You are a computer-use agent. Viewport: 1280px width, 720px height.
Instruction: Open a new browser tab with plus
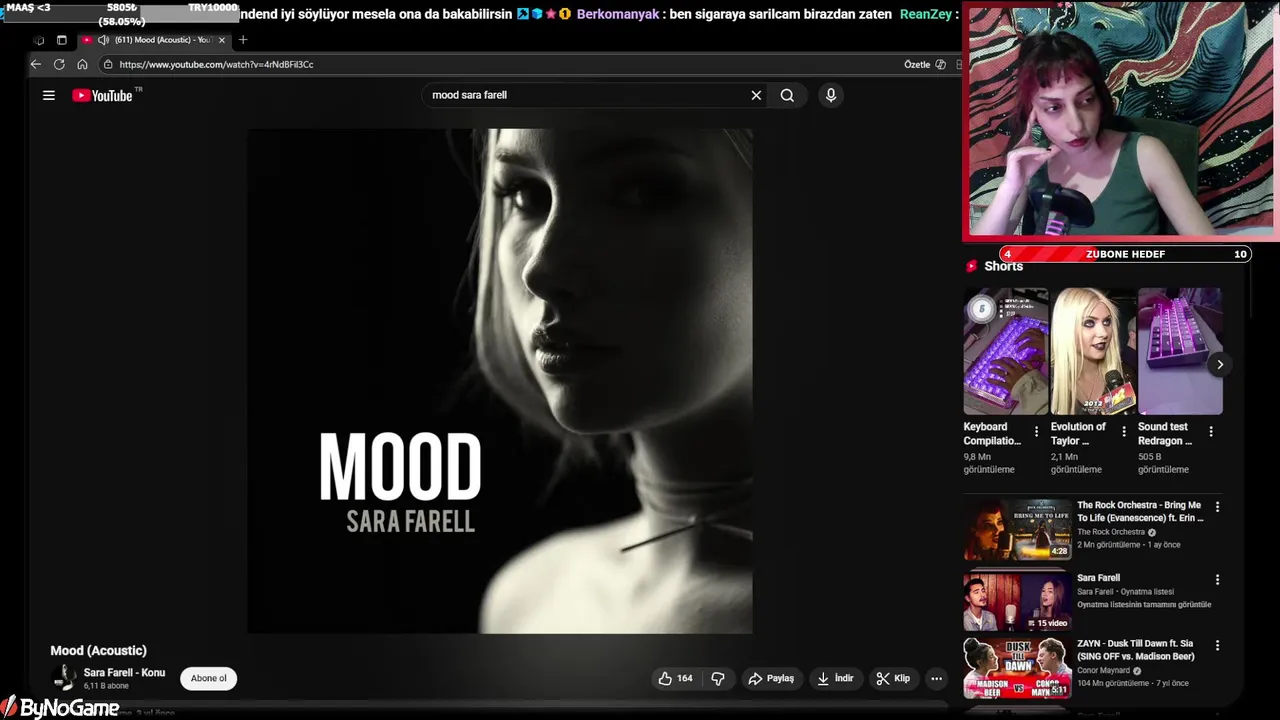click(x=243, y=40)
